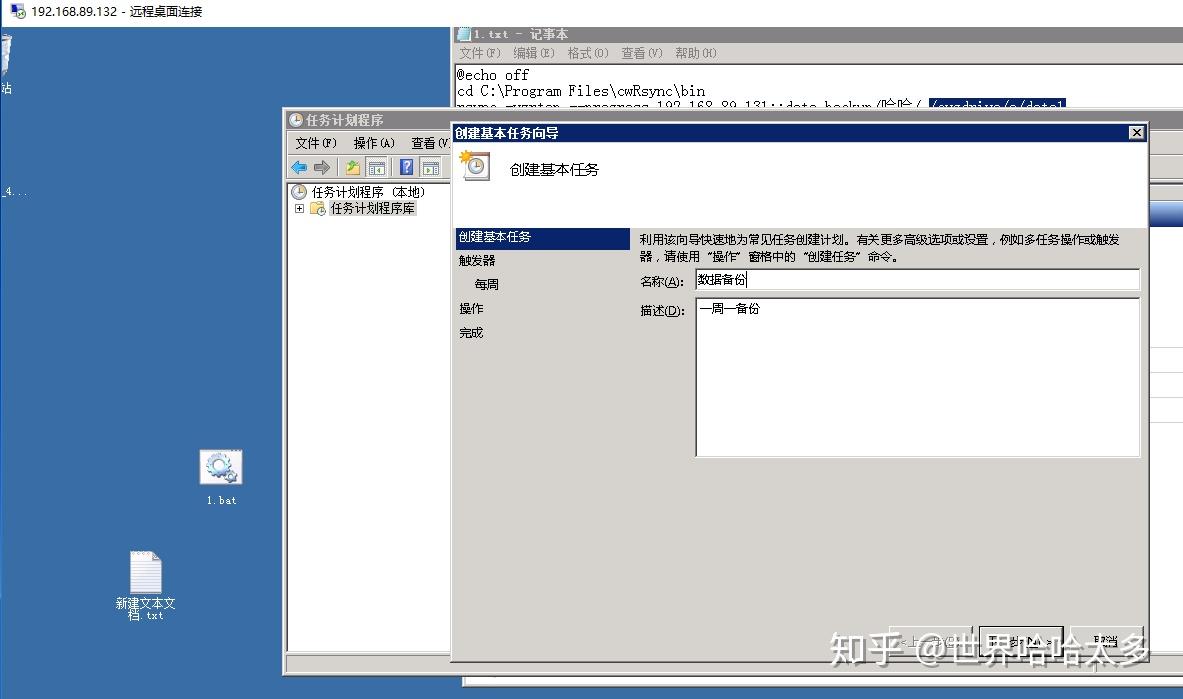The height and width of the screenshot is (699, 1183).
Task: Click the export list toolbar icon
Action: pyautogui.click(x=352, y=167)
